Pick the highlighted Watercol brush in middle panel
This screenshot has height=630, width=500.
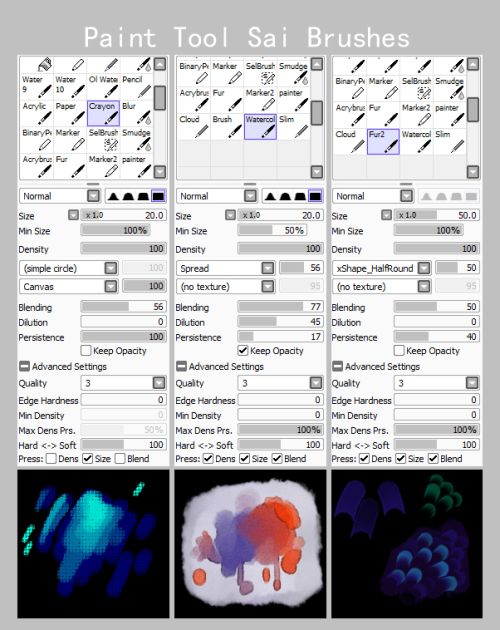[x=260, y=127]
